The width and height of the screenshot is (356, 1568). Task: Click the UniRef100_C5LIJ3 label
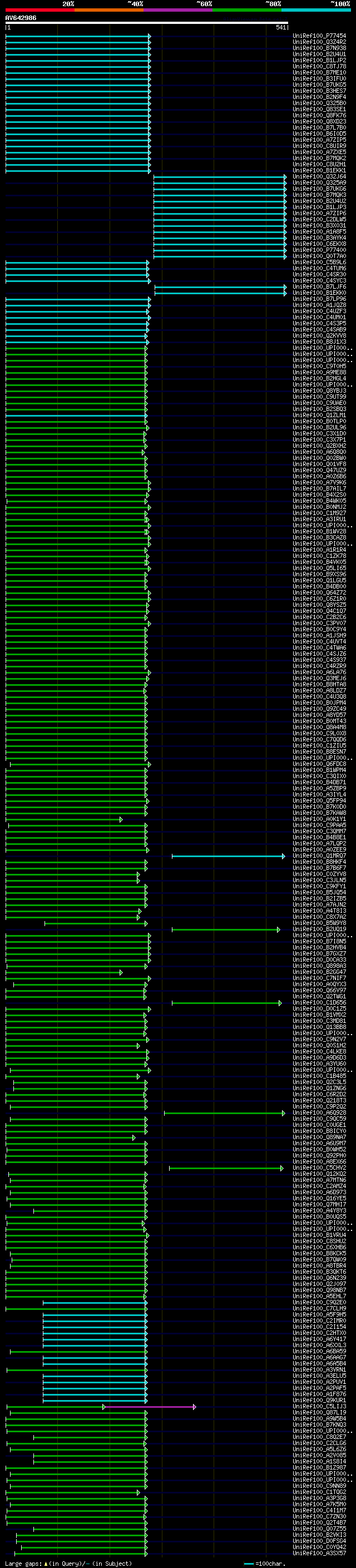point(319,1407)
